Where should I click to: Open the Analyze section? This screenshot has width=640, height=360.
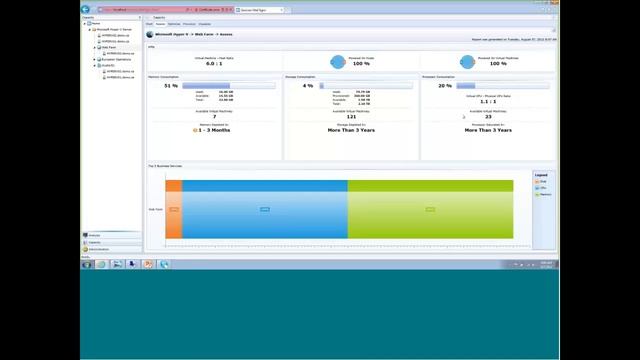click(x=111, y=236)
